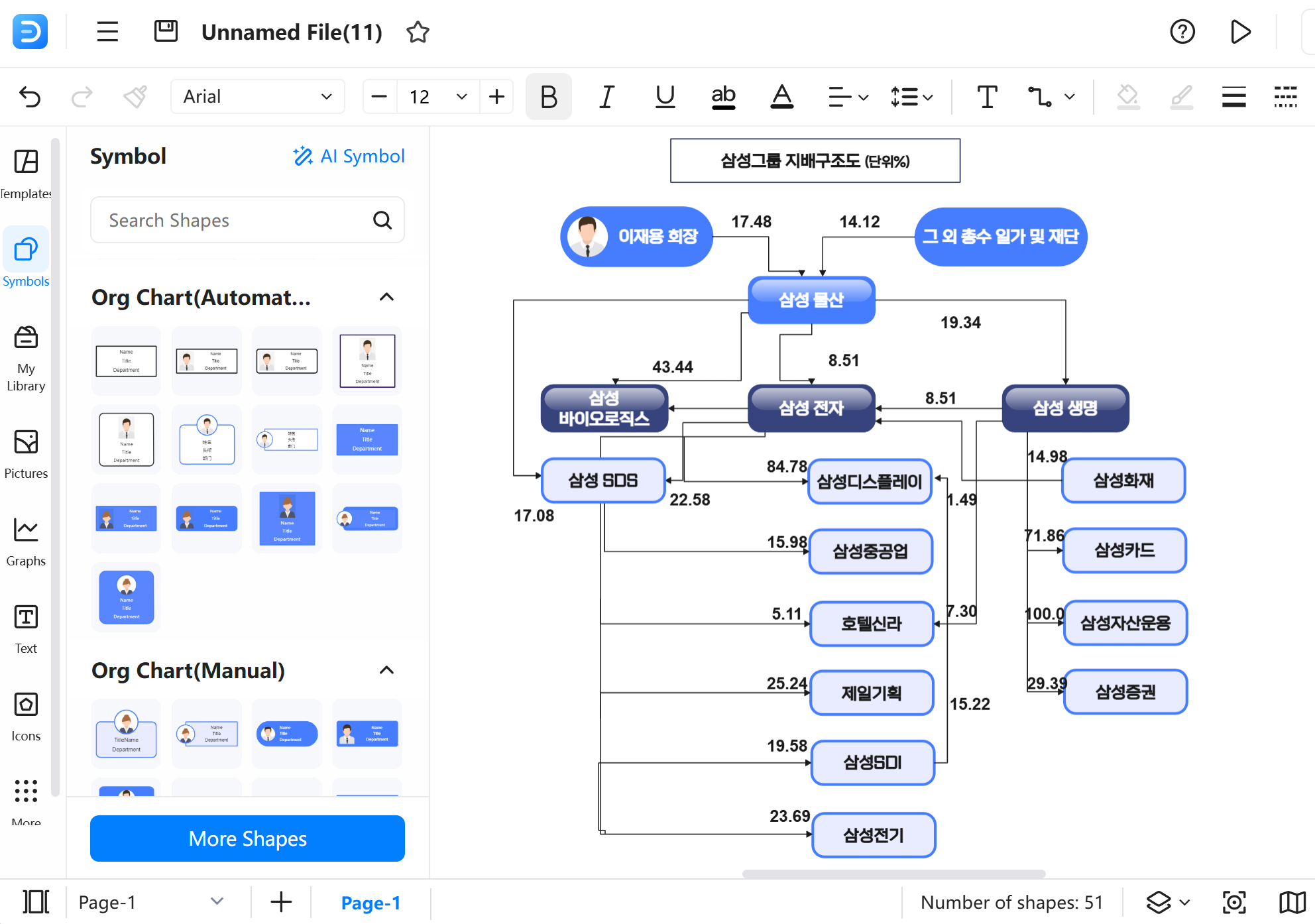Toggle strikethrough ab formatting
The image size is (1315, 924).
[x=723, y=97]
